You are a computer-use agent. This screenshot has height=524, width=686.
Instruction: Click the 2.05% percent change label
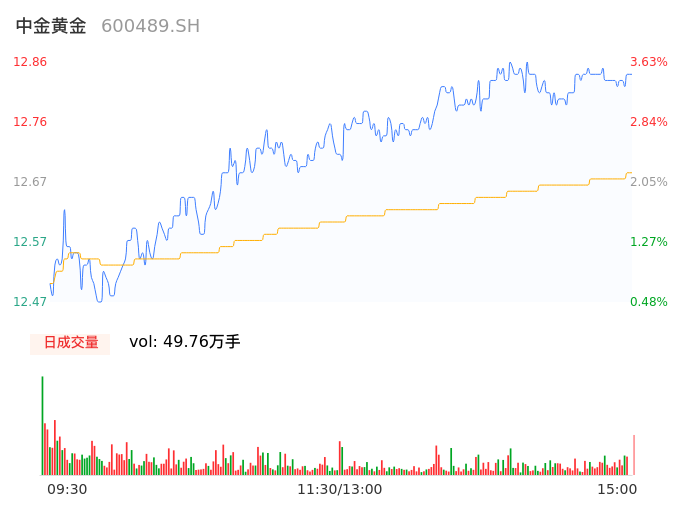click(649, 182)
